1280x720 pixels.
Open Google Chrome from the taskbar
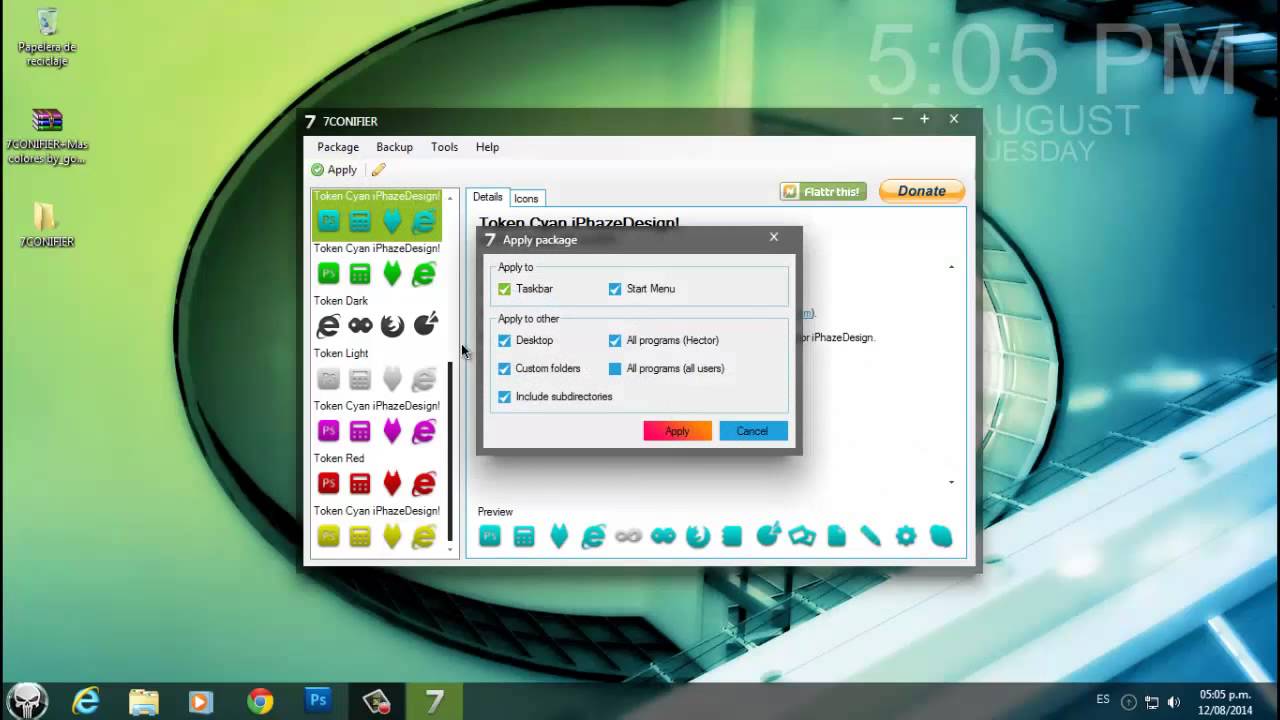point(260,701)
